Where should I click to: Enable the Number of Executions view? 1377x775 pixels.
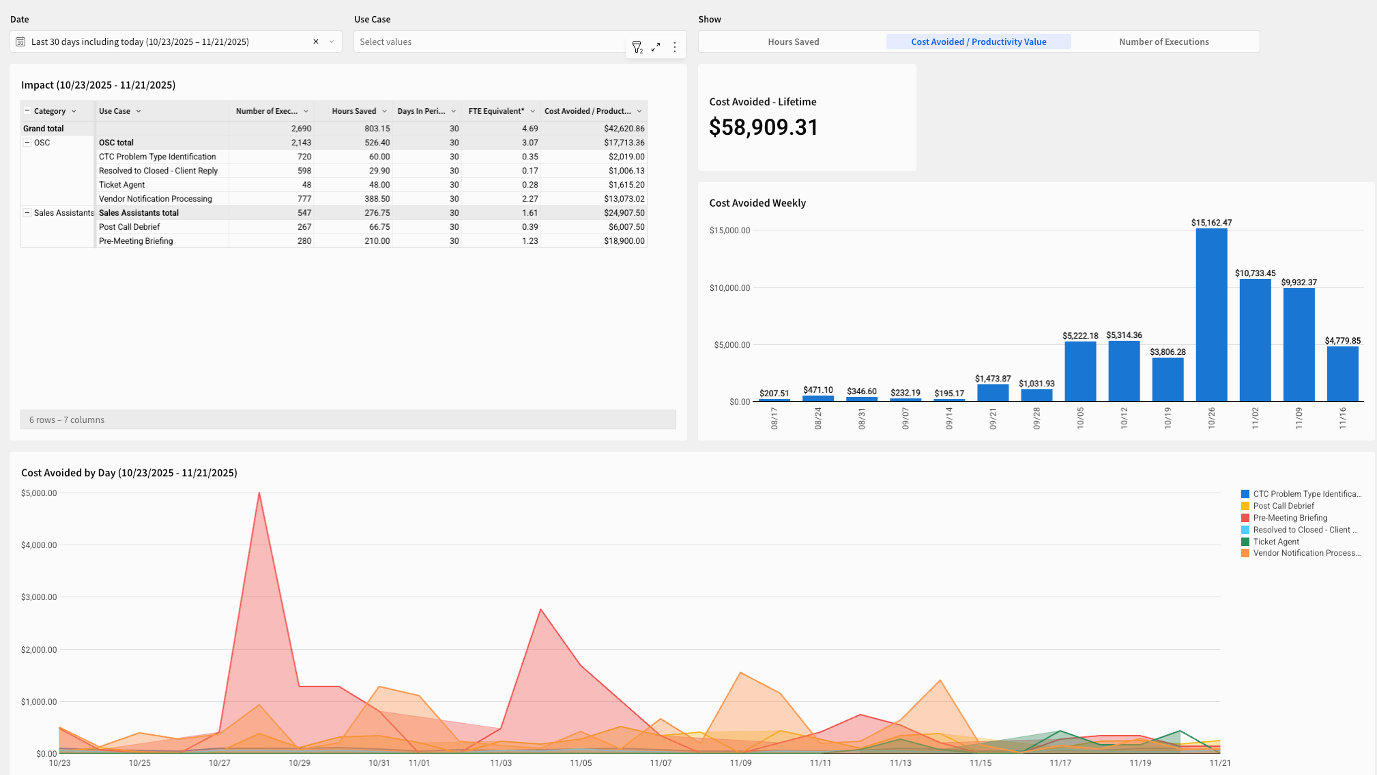pyautogui.click(x=1164, y=41)
